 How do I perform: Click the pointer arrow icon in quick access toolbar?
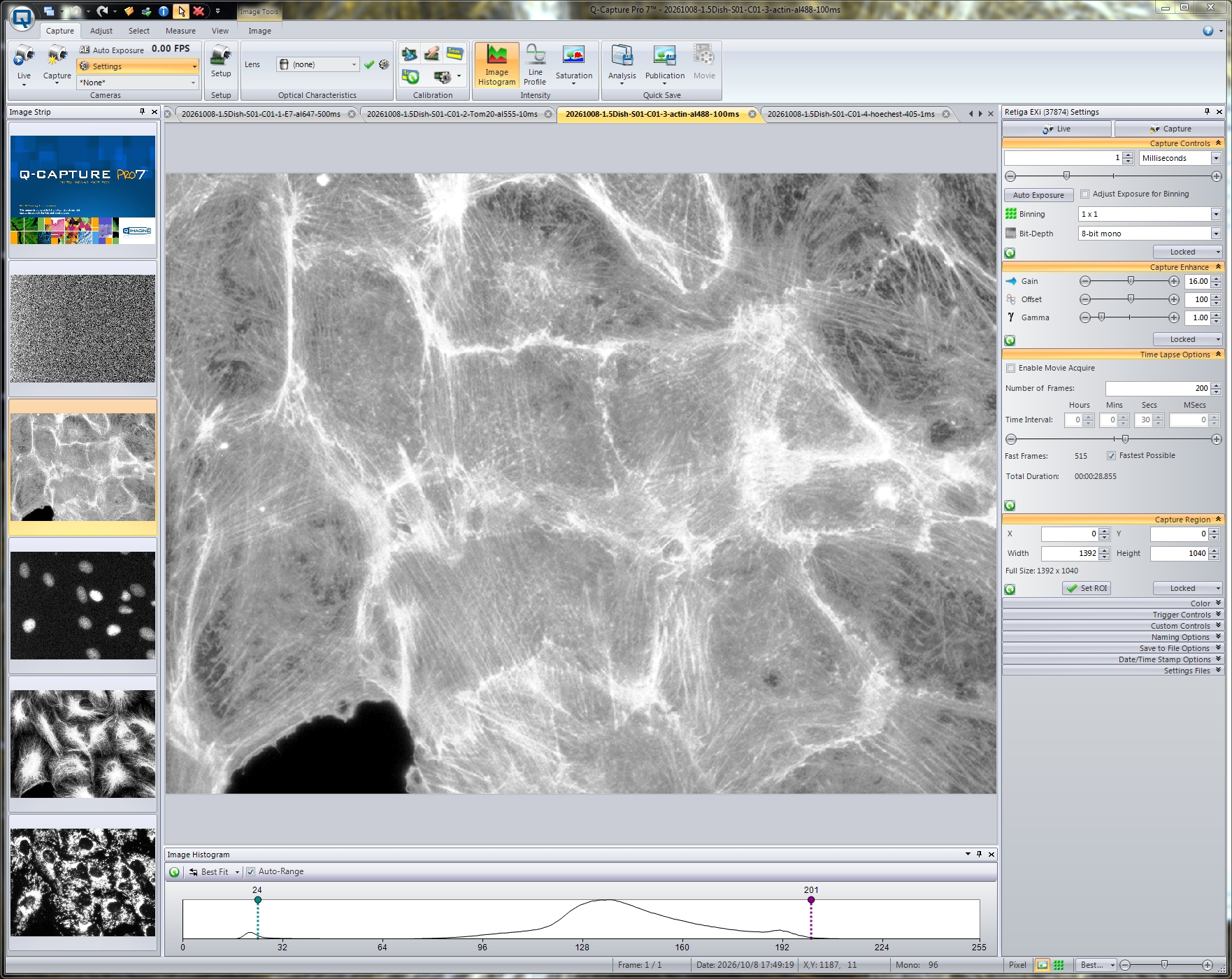[x=181, y=11]
